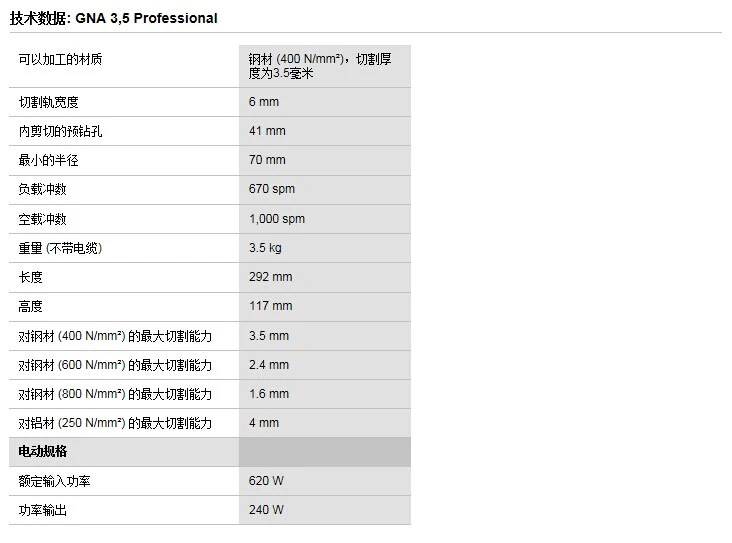Select the 功率输出 row label
Viewport: 732px width, 543px height.
click(43, 510)
